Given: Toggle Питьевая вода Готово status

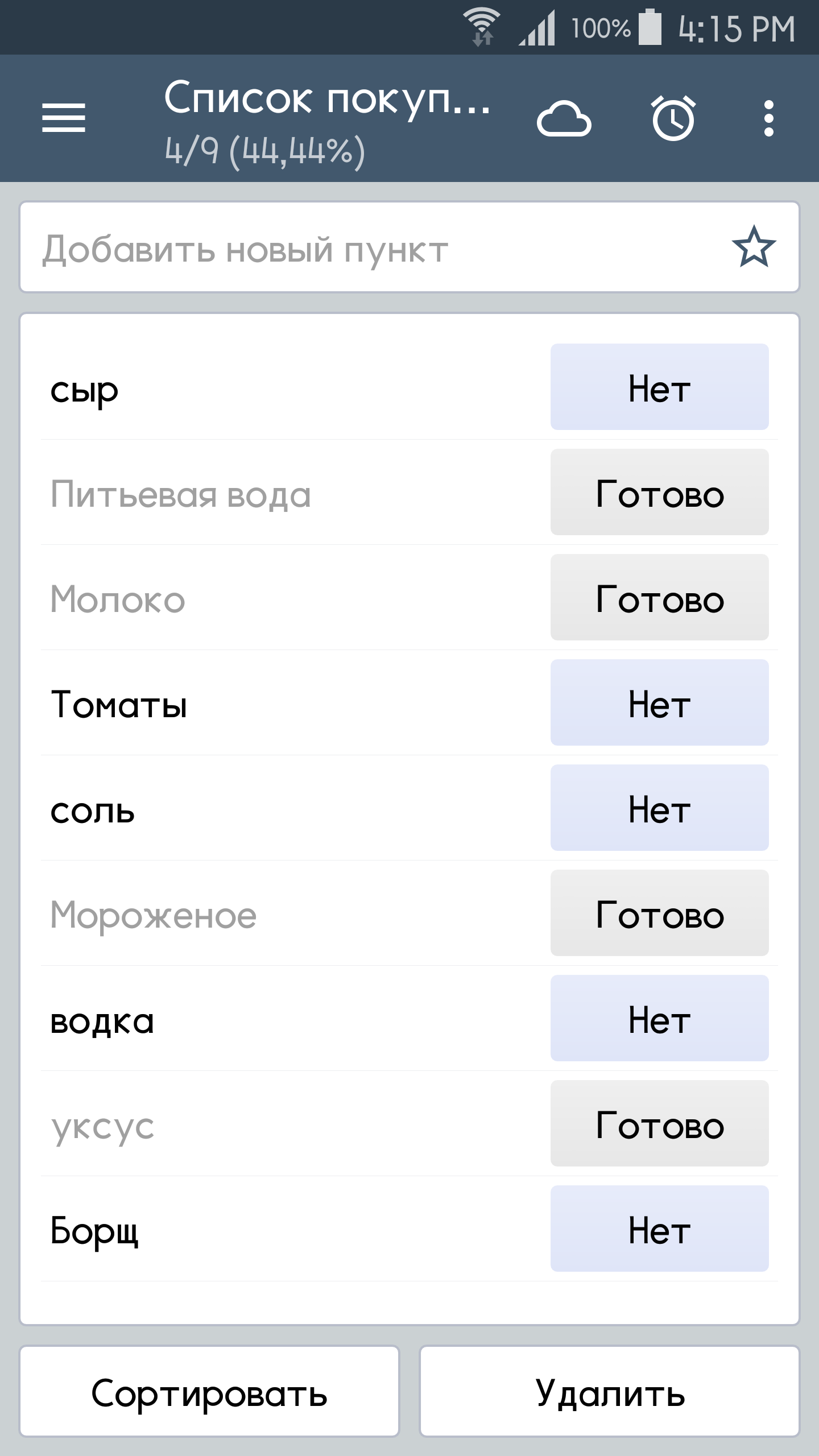Looking at the screenshot, I should coord(659,492).
